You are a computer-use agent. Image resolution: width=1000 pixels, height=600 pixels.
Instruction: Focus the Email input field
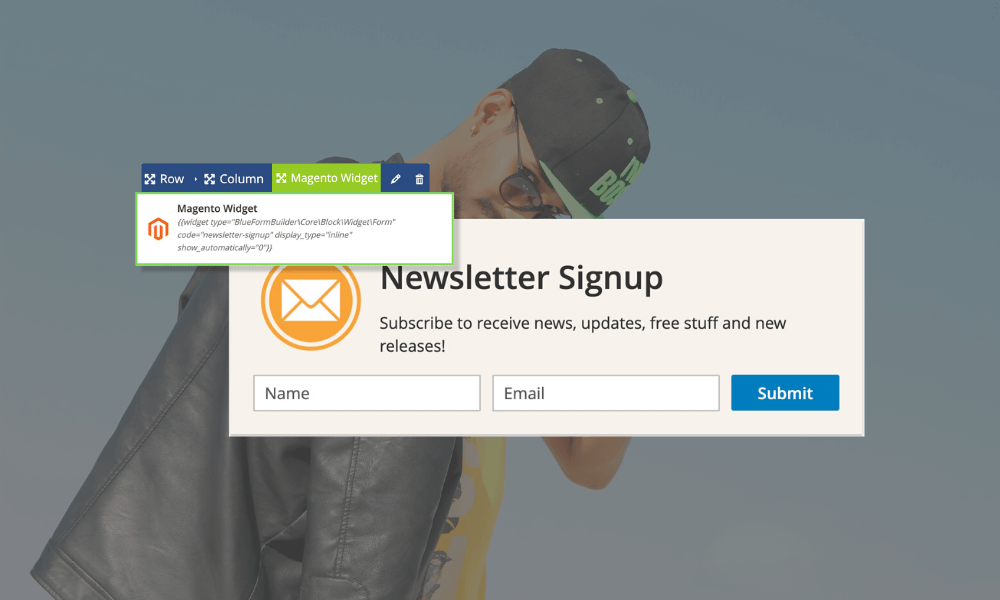(x=606, y=393)
